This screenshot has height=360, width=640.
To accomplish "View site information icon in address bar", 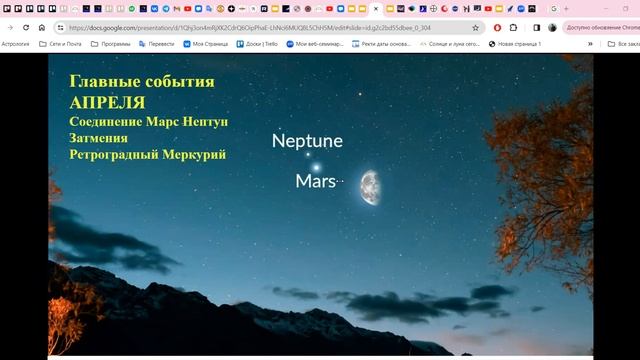I will (60, 28).
